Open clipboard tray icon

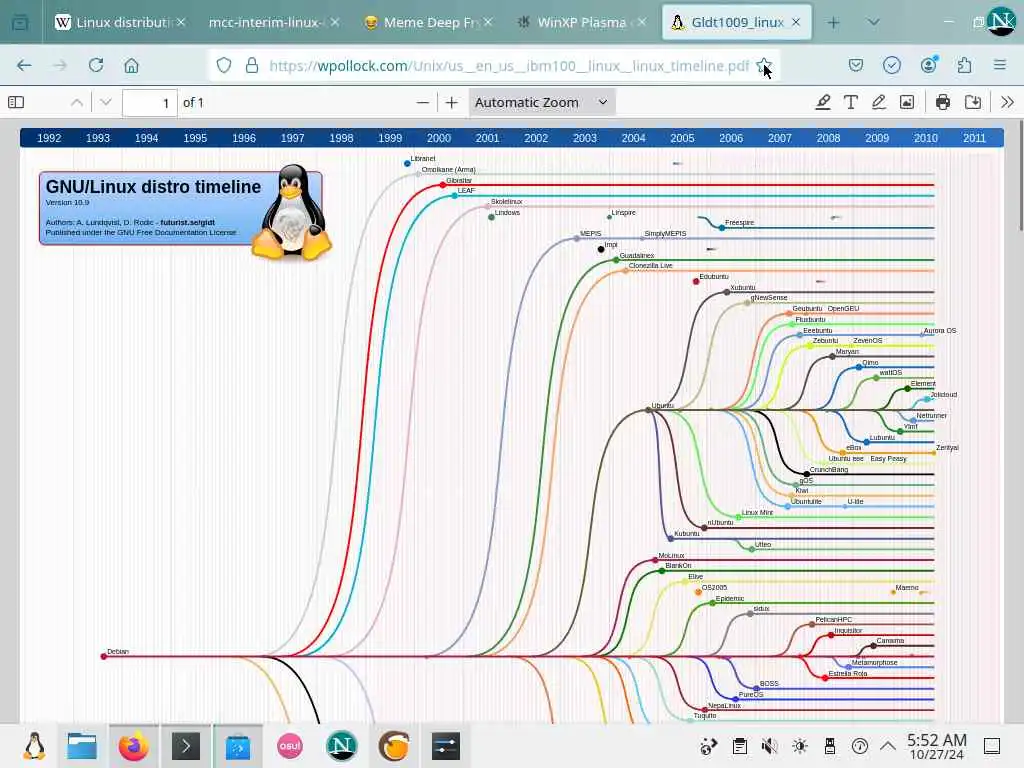point(739,746)
